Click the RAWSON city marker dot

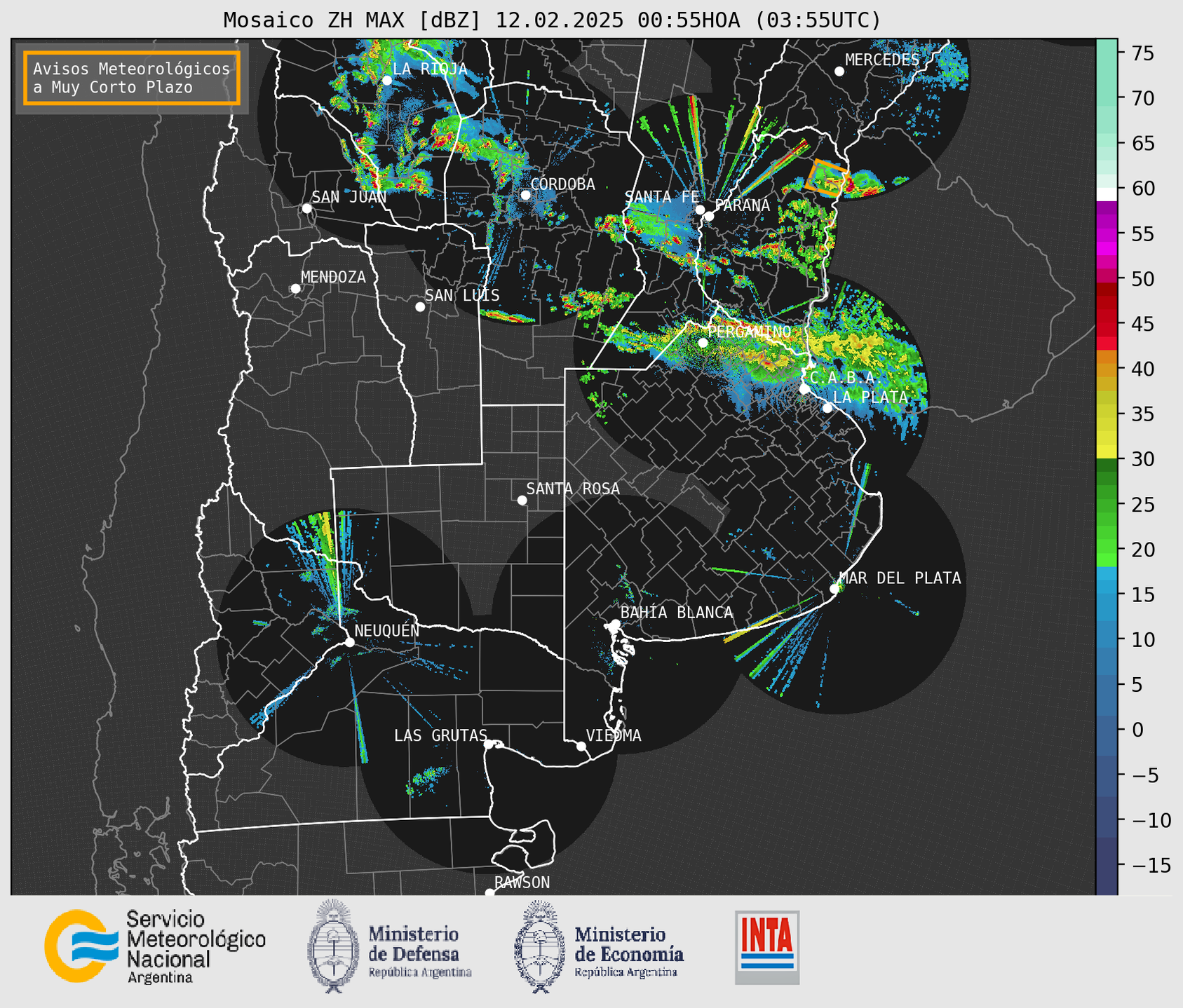[489, 893]
